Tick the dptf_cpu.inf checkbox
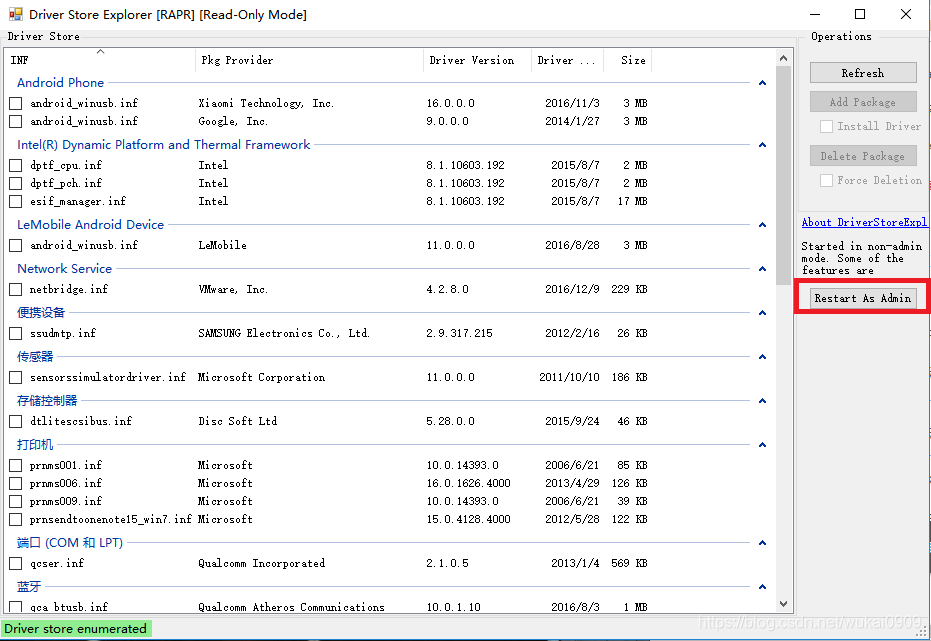The width and height of the screenshot is (931, 641). [16, 165]
